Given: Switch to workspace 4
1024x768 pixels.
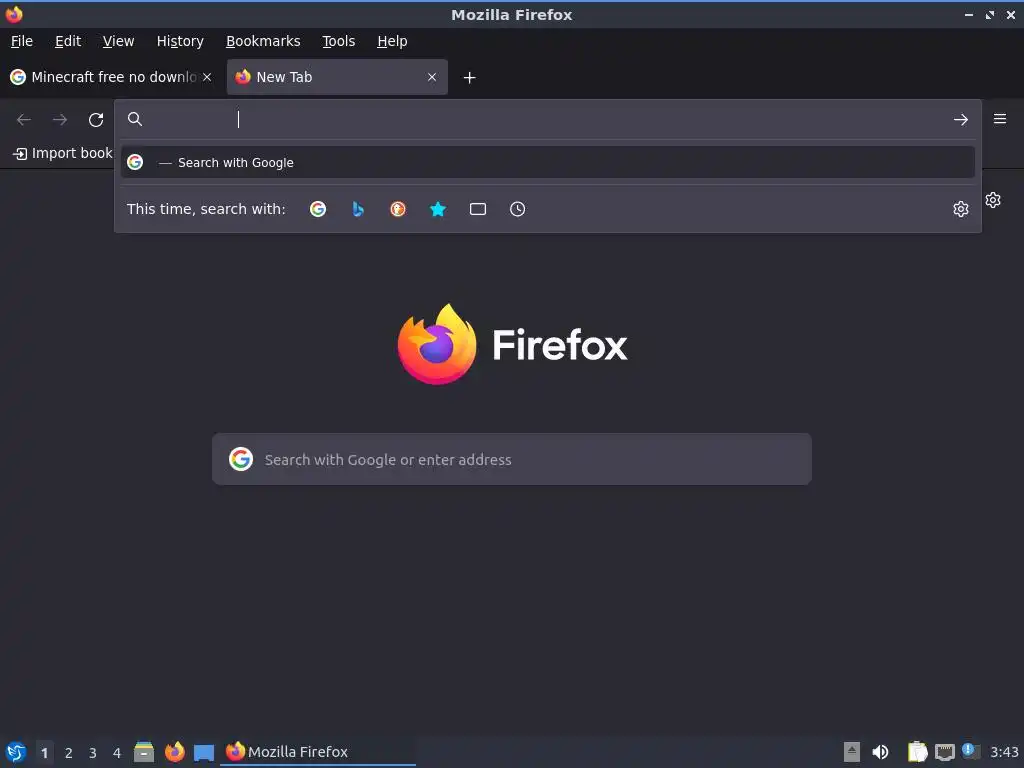Looking at the screenshot, I should pos(117,753).
